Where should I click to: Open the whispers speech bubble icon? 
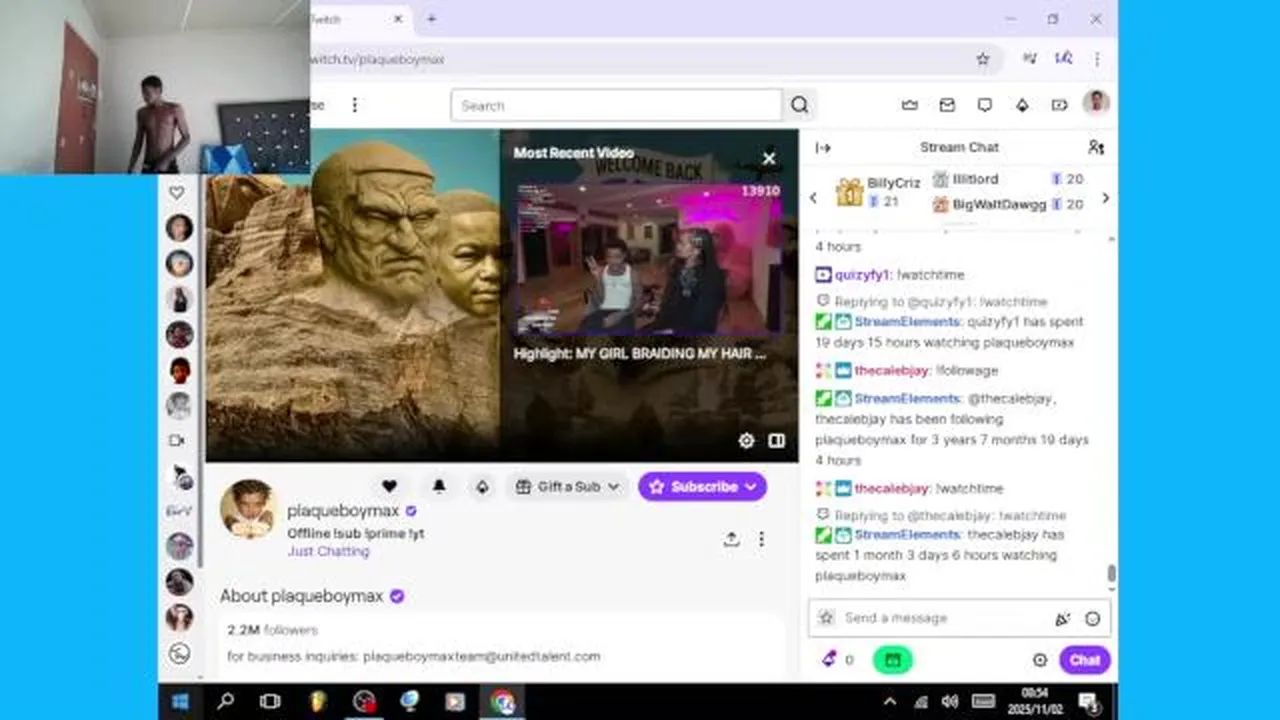click(x=985, y=105)
